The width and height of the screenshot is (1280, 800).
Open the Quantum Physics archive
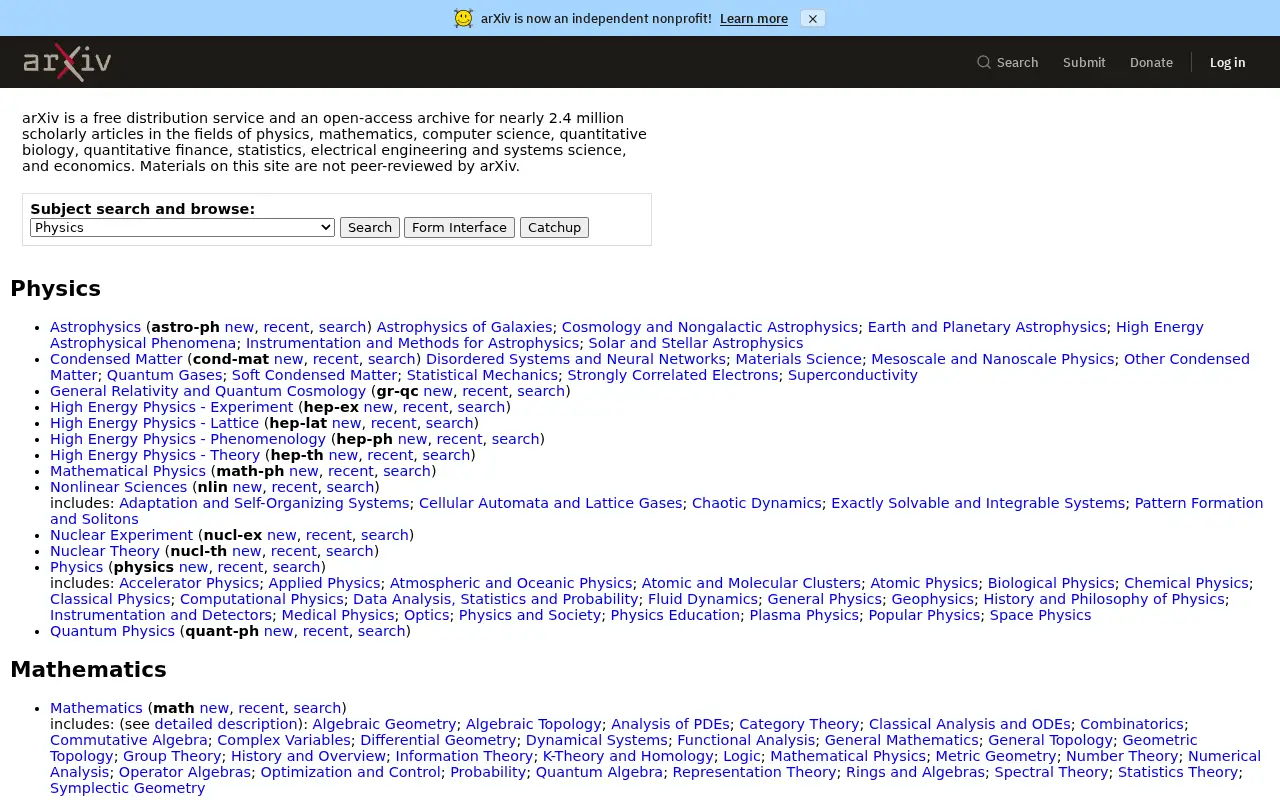pyautogui.click(x=112, y=631)
